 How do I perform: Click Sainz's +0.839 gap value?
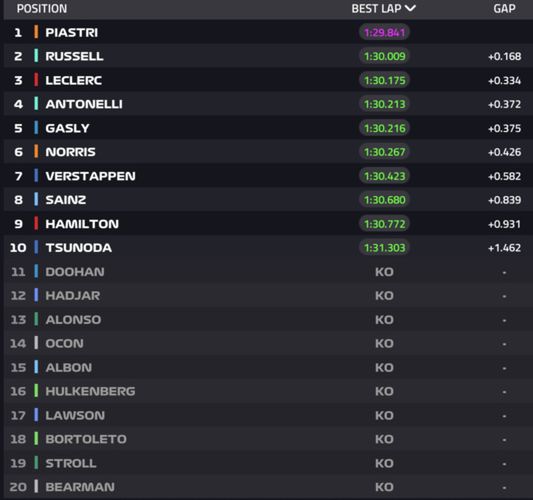coord(504,200)
